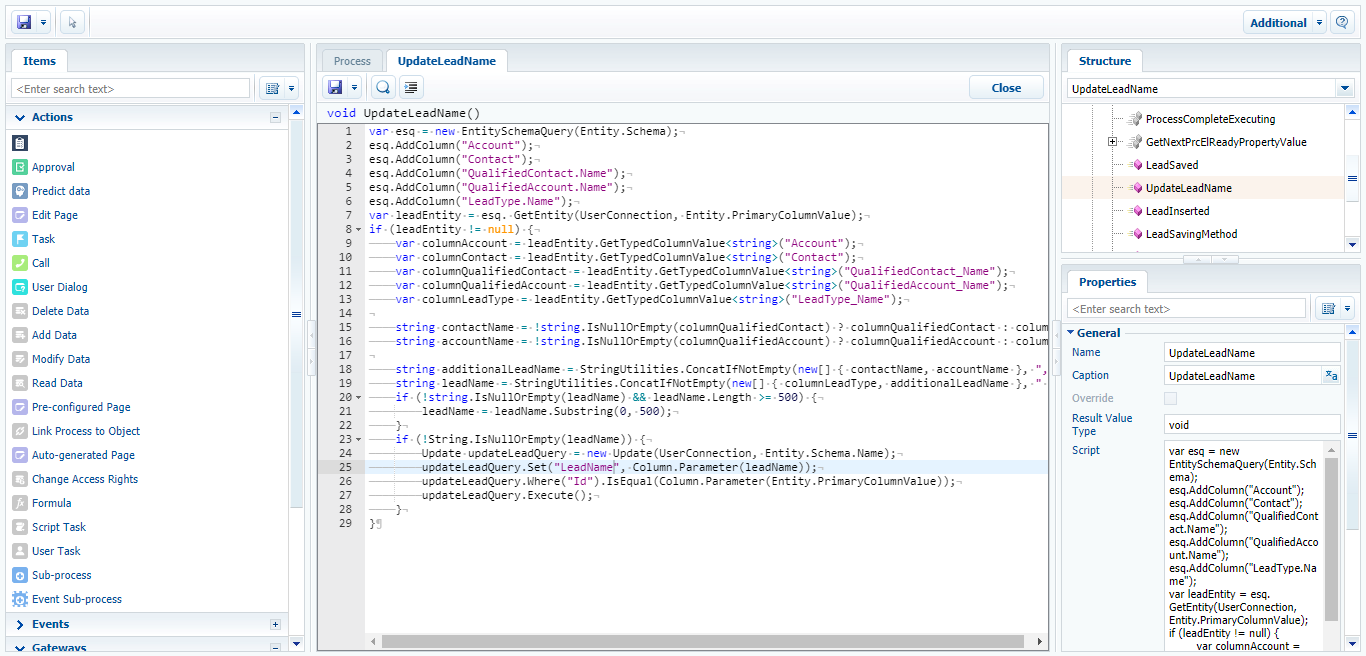Collapse the General section in Properties
Image resolution: width=1366 pixels, height=656 pixels.
[x=1070, y=332]
